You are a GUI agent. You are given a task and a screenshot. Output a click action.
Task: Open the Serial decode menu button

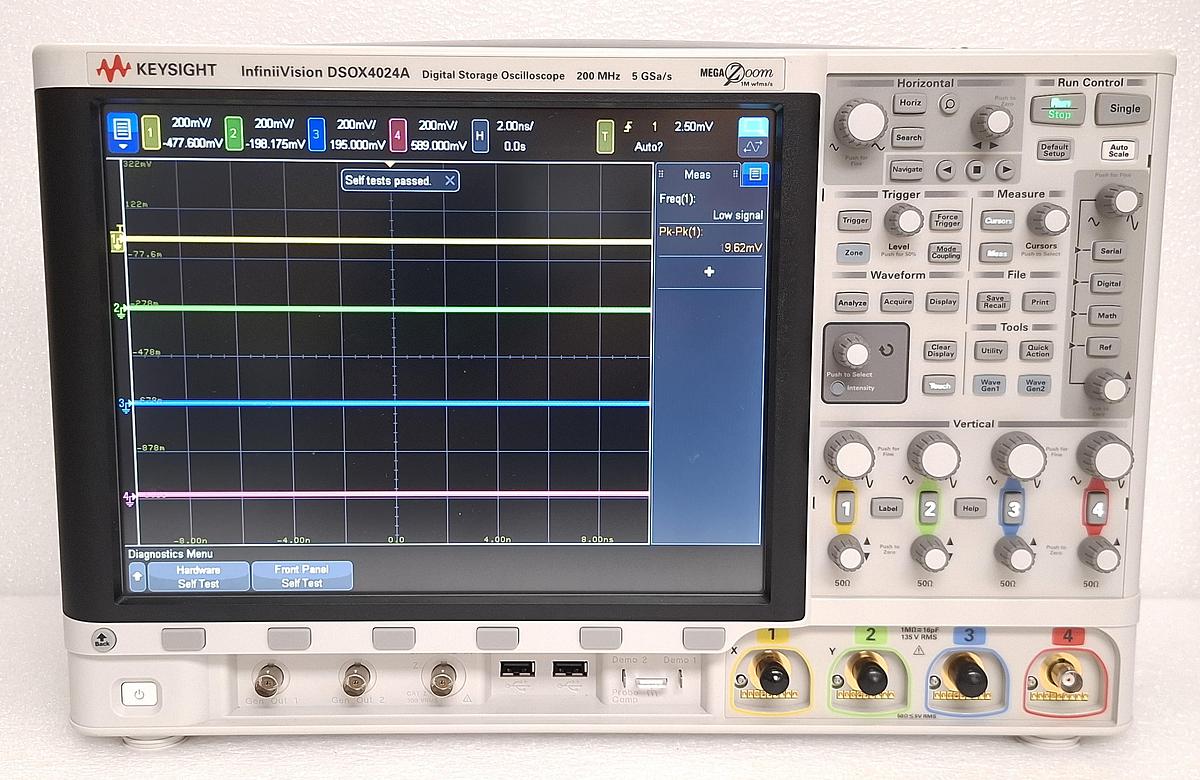pyautogui.click(x=1109, y=252)
